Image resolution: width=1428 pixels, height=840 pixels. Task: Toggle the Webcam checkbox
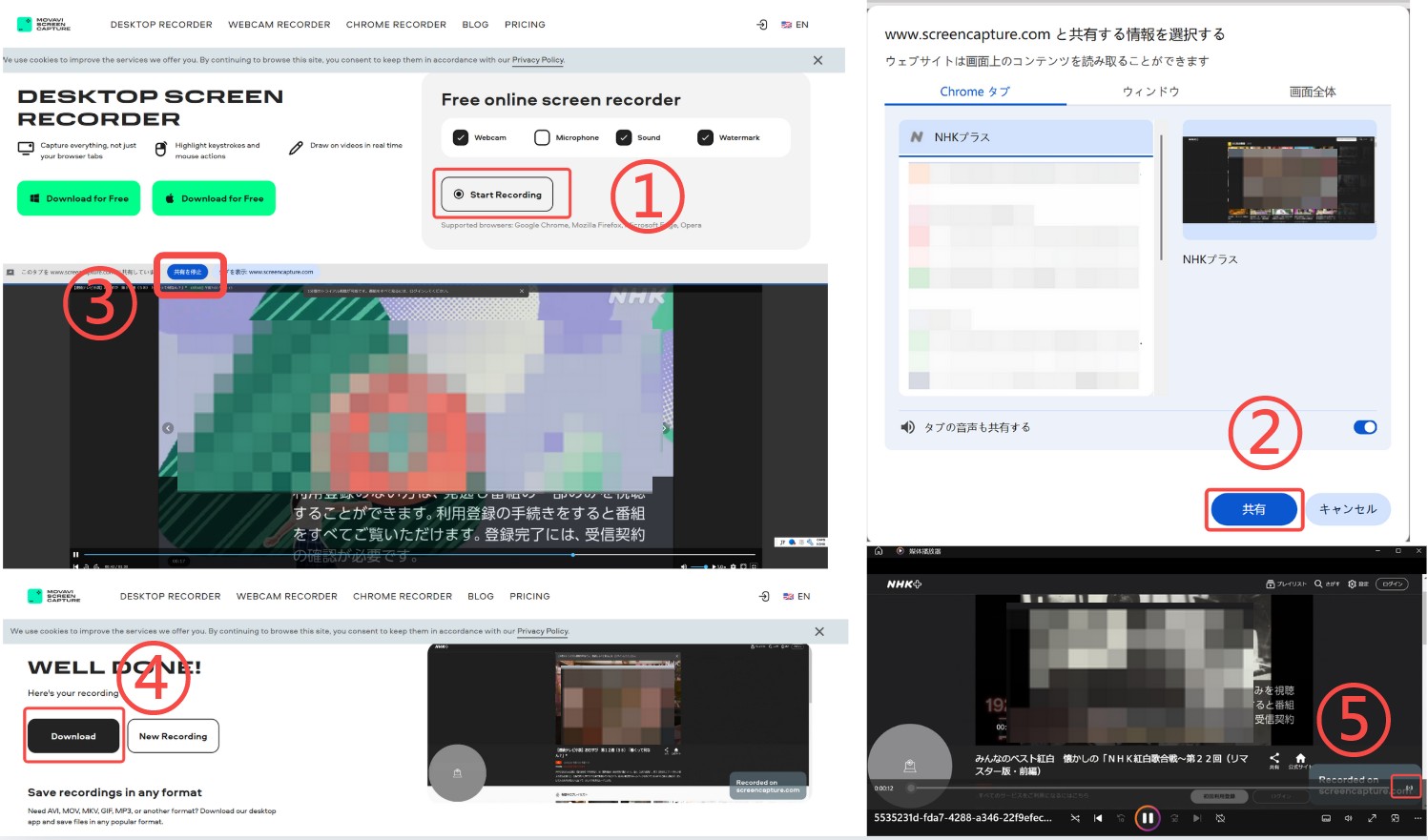pos(461,137)
